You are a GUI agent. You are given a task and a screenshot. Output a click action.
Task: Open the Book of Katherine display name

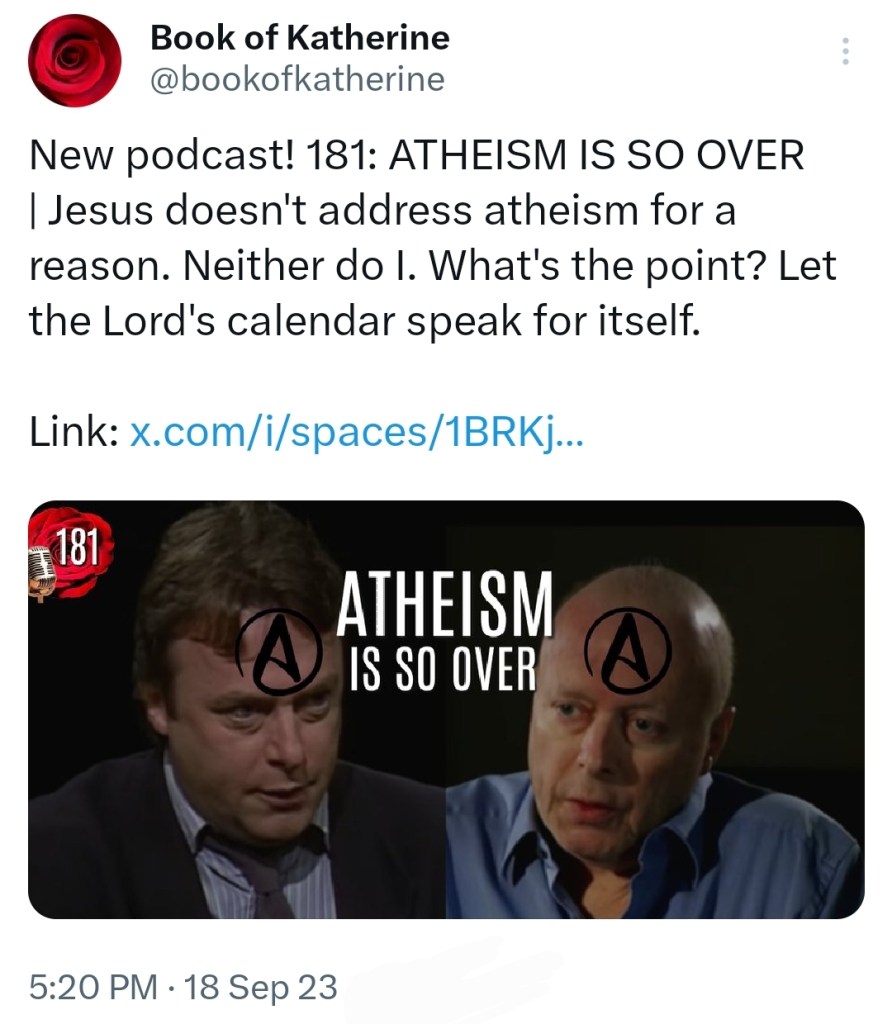(300, 37)
